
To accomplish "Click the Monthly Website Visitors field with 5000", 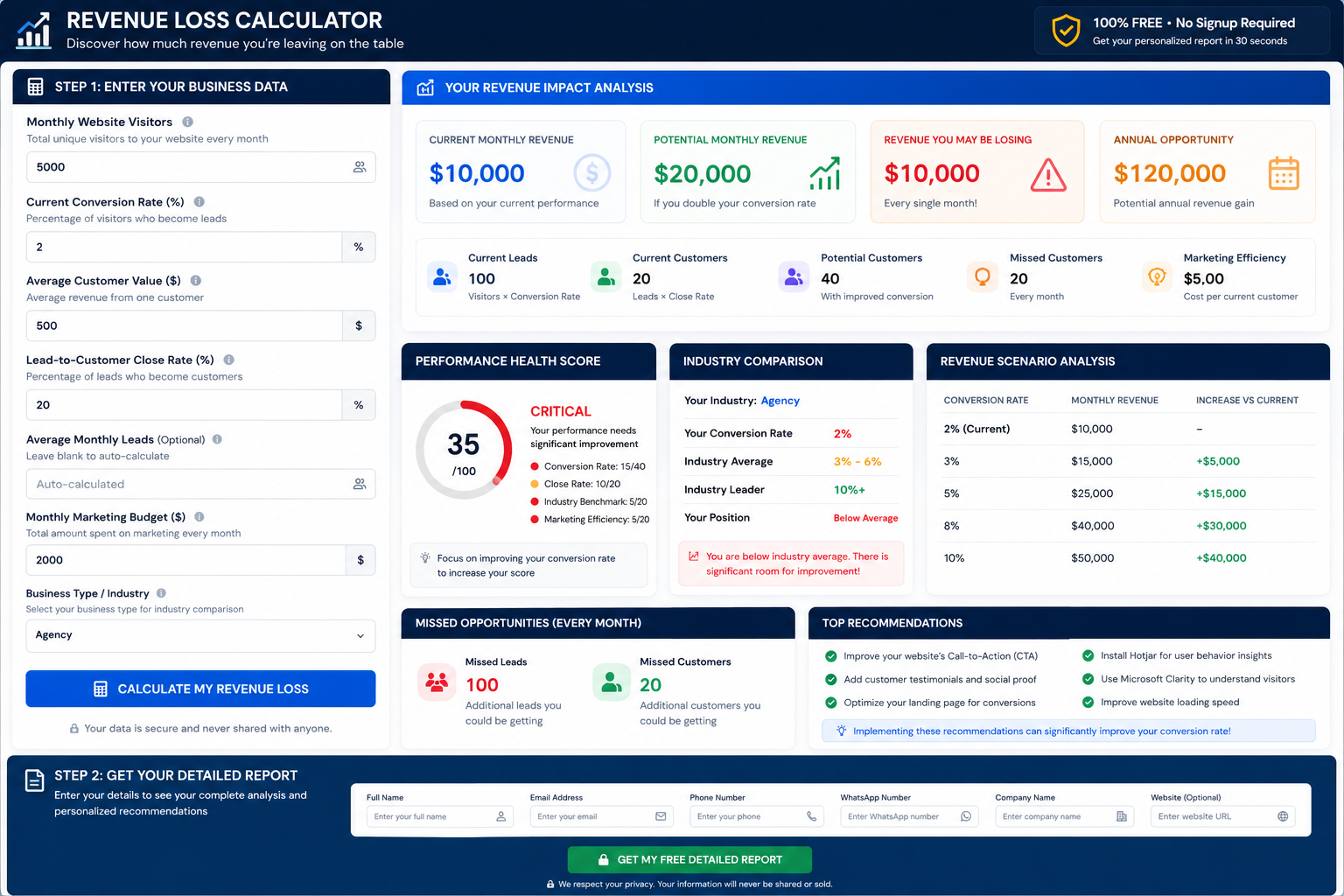I will click(200, 167).
